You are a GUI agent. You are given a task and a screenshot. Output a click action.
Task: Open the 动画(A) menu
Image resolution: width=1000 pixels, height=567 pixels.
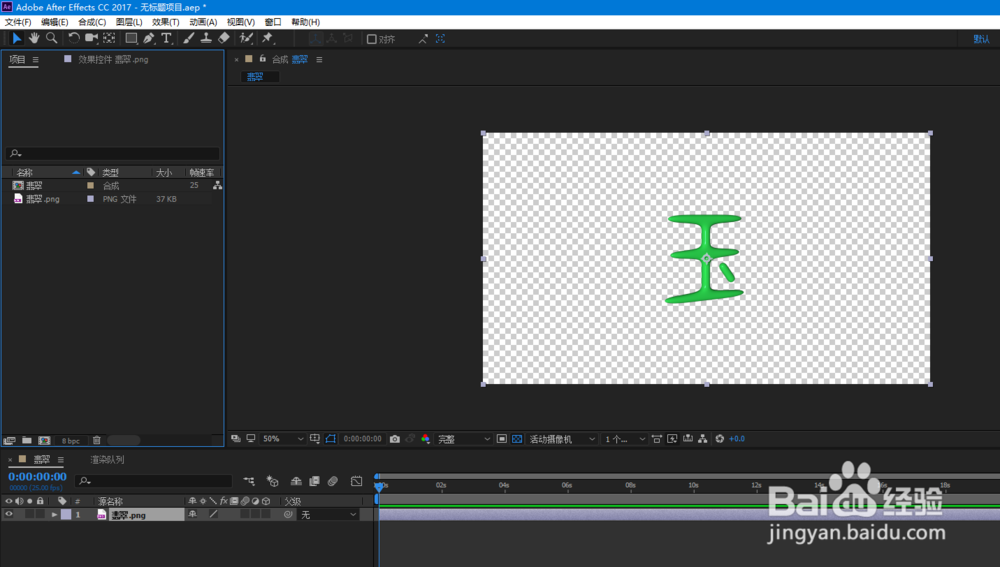point(203,22)
